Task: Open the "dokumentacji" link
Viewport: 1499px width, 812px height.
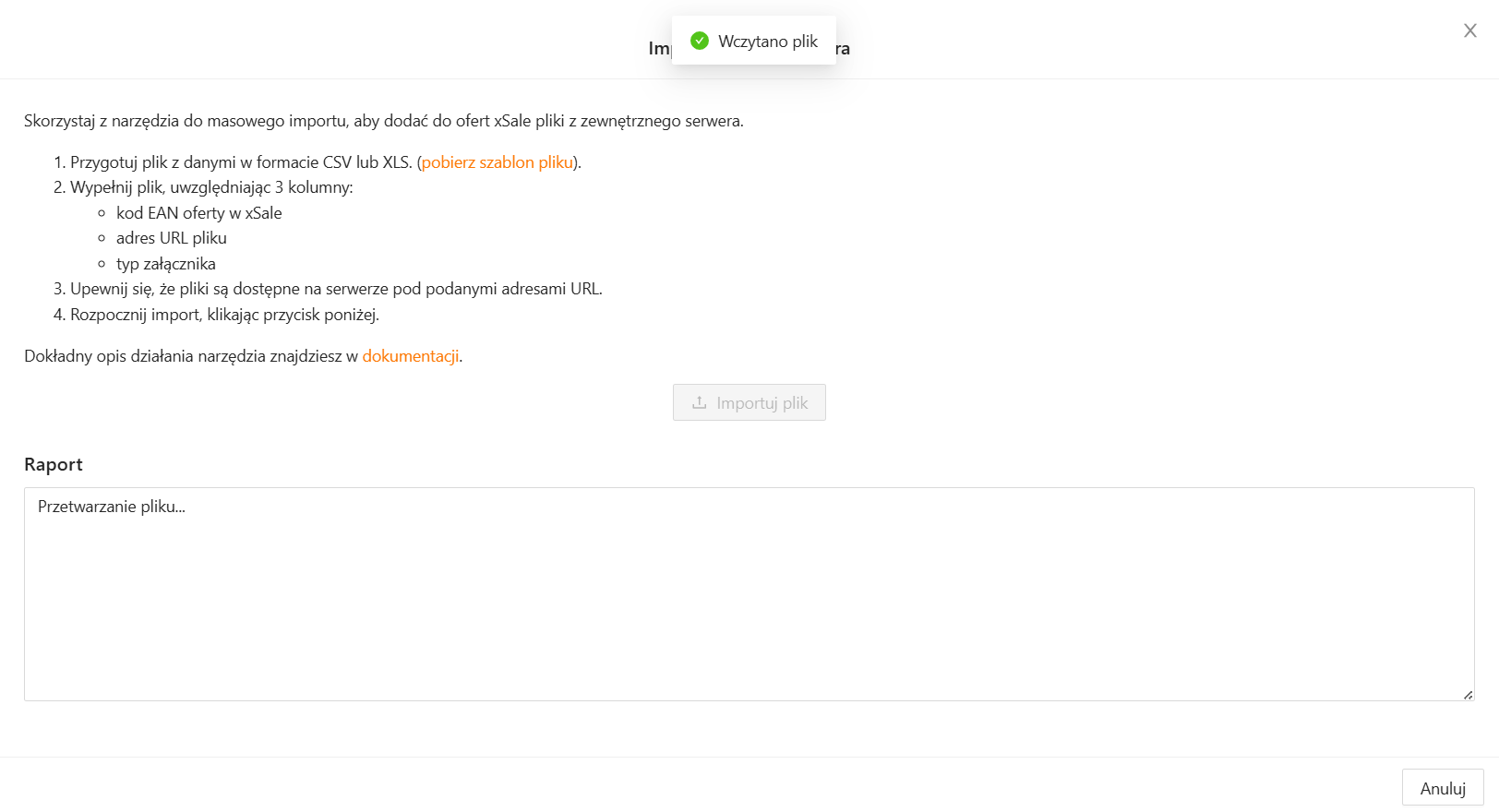Action: click(x=410, y=356)
